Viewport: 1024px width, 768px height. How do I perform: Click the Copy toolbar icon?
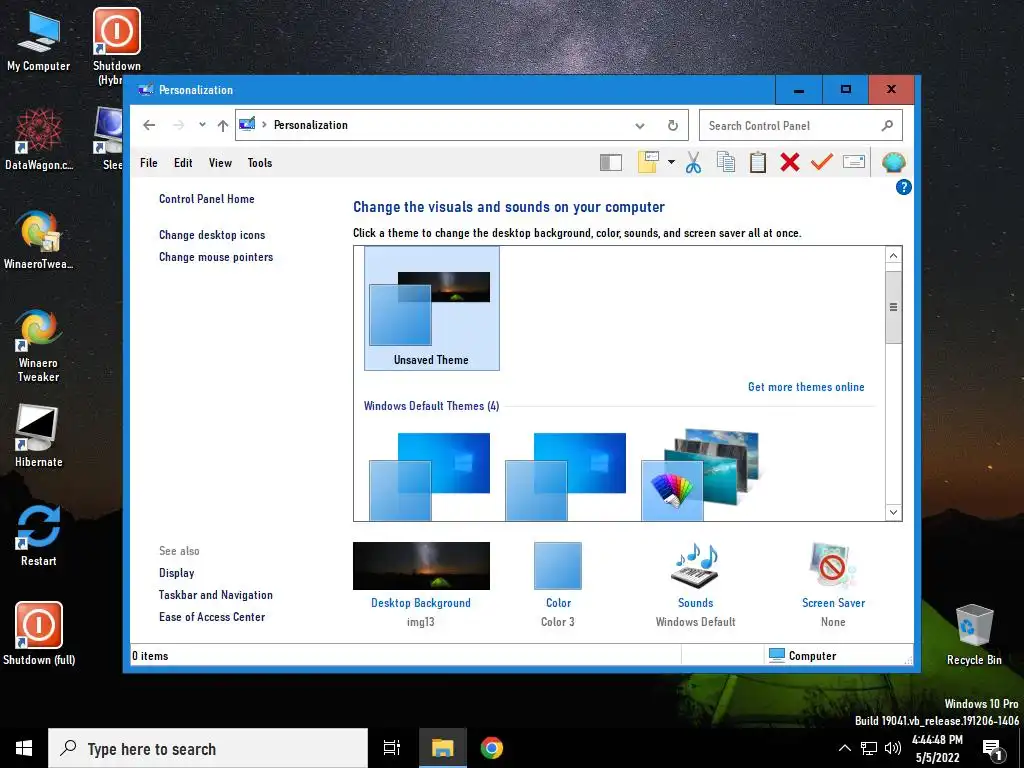coord(726,162)
